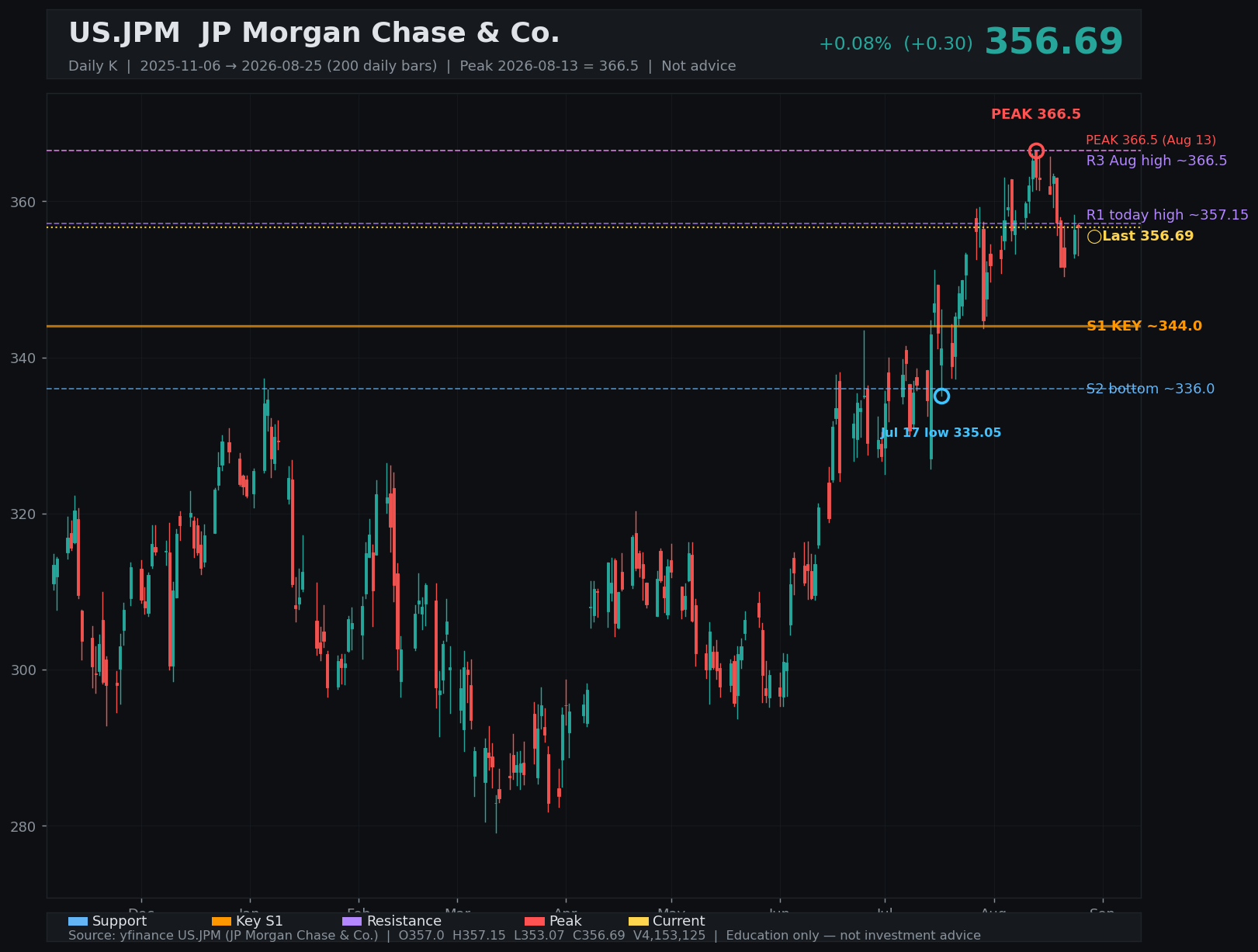
Task: Click the large 356.69 price readout
Action: (x=1054, y=42)
